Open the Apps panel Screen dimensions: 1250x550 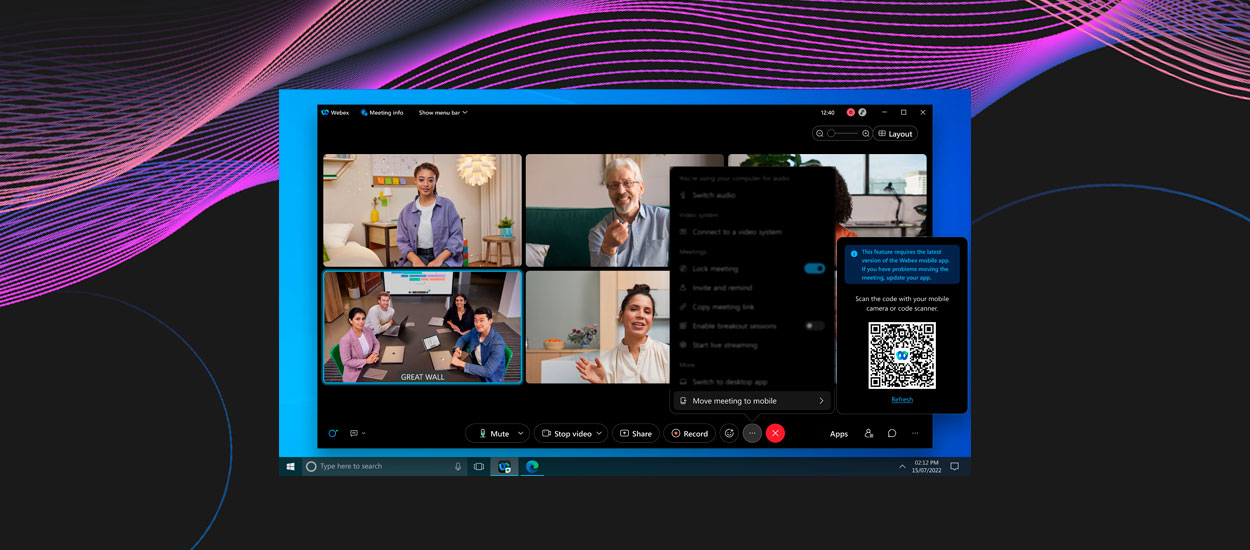coord(839,433)
